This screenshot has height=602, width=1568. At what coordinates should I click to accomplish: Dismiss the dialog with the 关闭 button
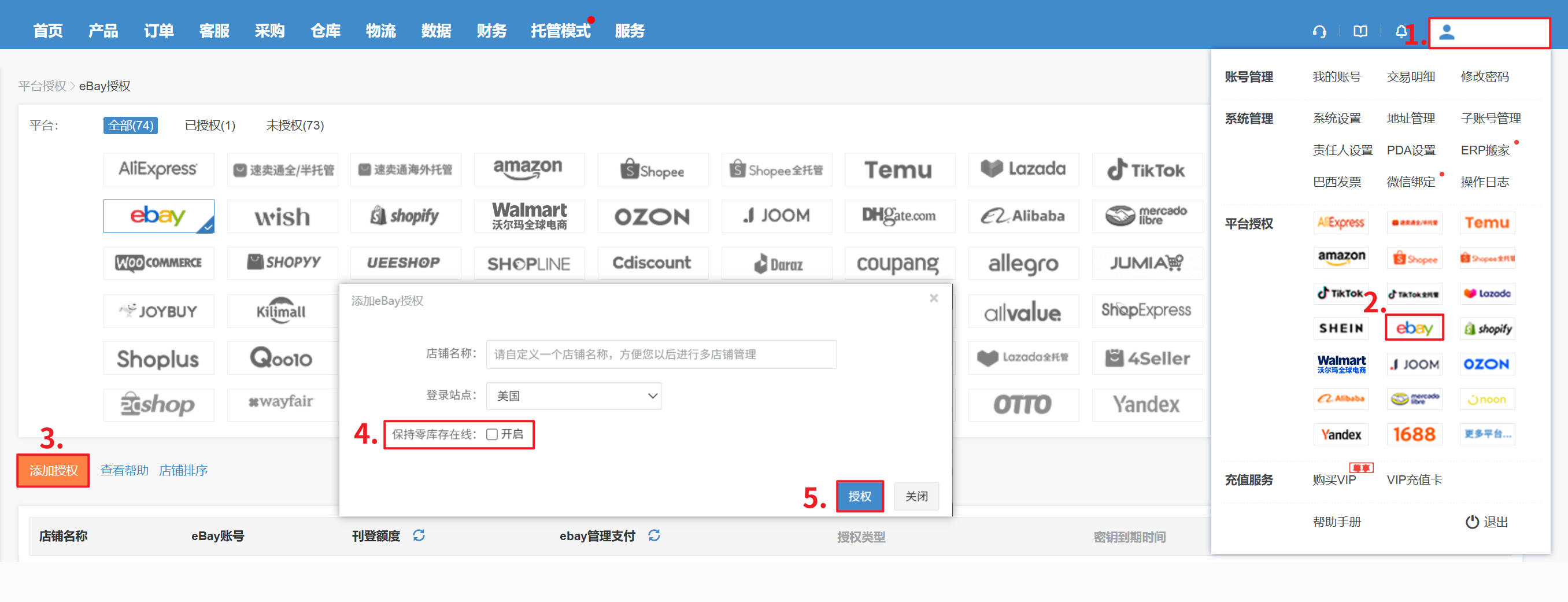tap(916, 496)
